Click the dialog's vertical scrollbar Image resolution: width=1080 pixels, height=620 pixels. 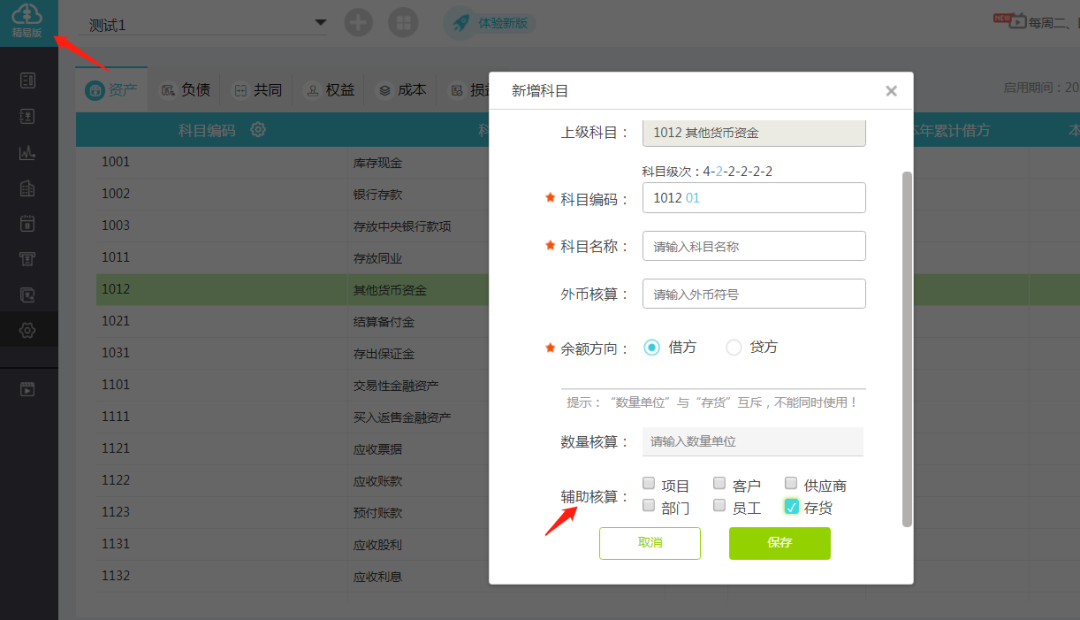[907, 348]
